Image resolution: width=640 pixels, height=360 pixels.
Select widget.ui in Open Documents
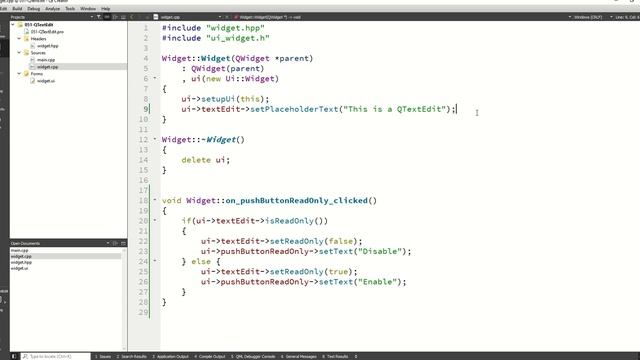[20, 269]
